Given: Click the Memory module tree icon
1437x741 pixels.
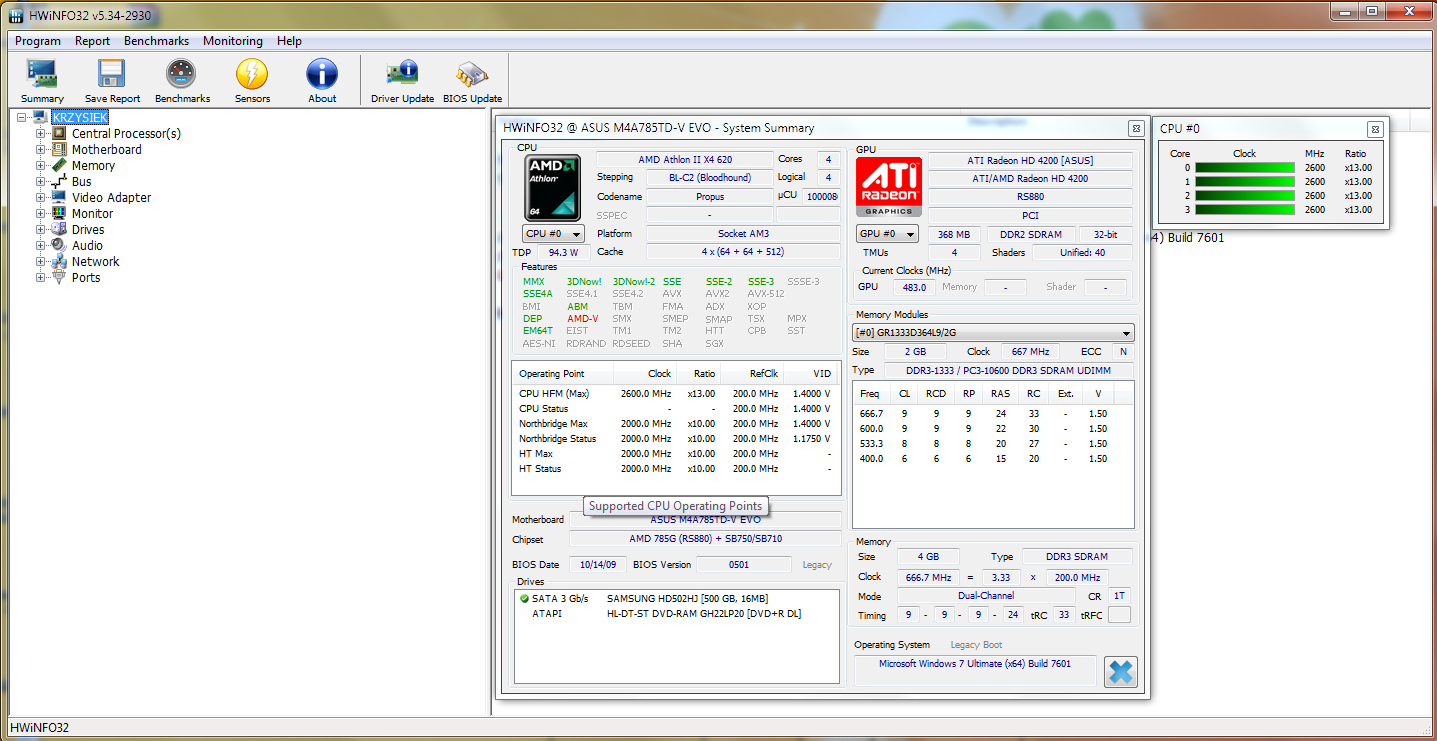Looking at the screenshot, I should (x=59, y=165).
